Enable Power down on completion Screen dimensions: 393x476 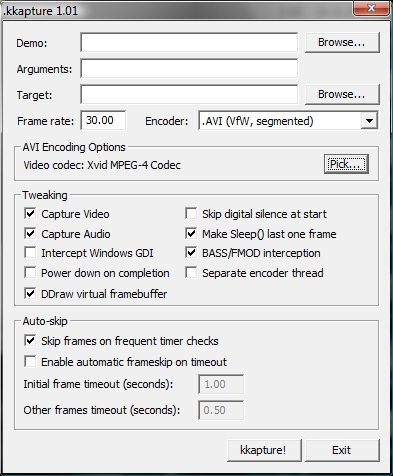30,273
